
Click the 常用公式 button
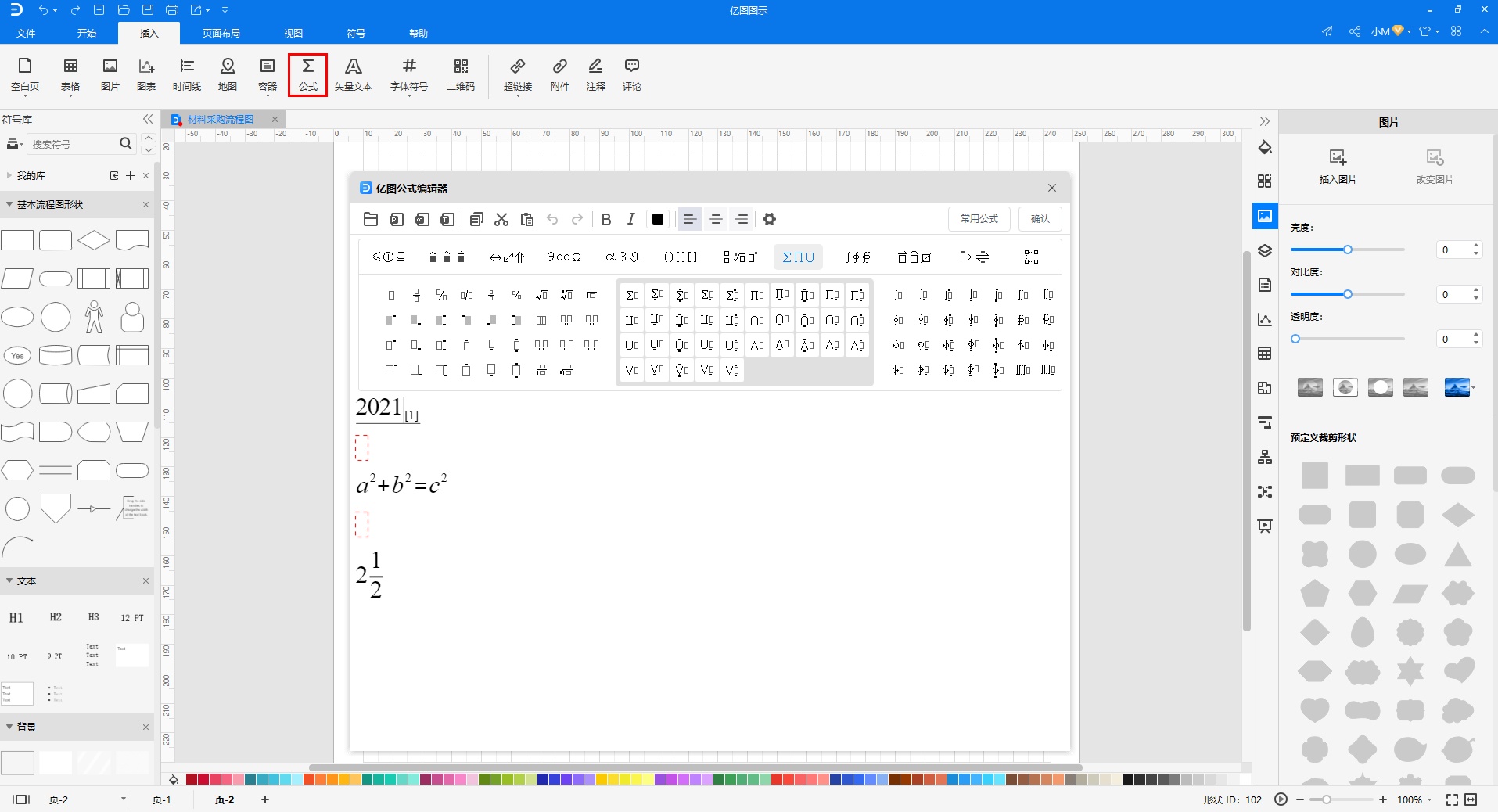(x=979, y=219)
